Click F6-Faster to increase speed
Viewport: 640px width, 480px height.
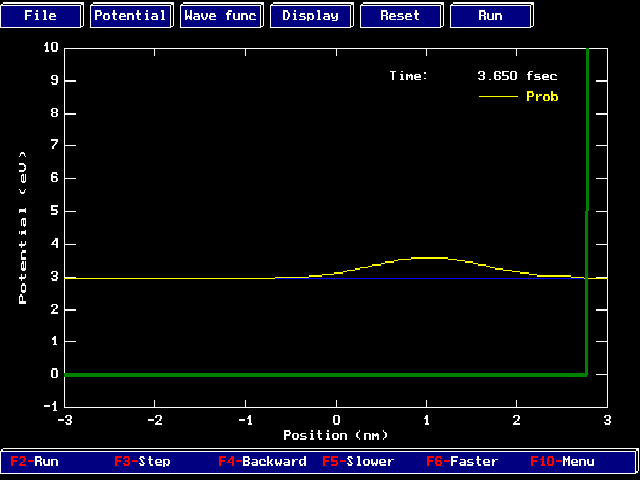click(x=462, y=462)
